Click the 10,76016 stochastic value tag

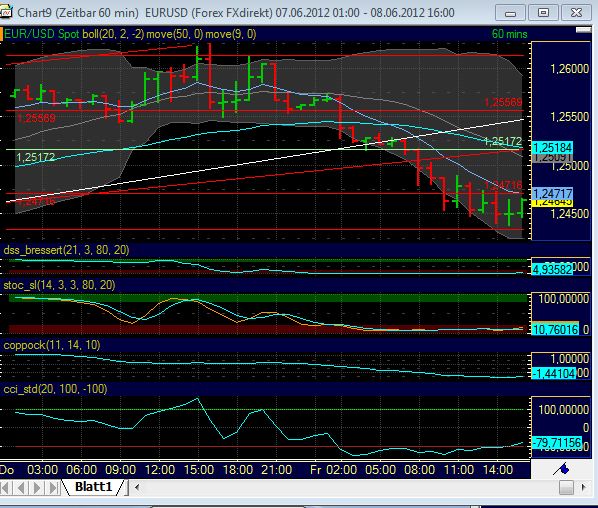(x=555, y=329)
